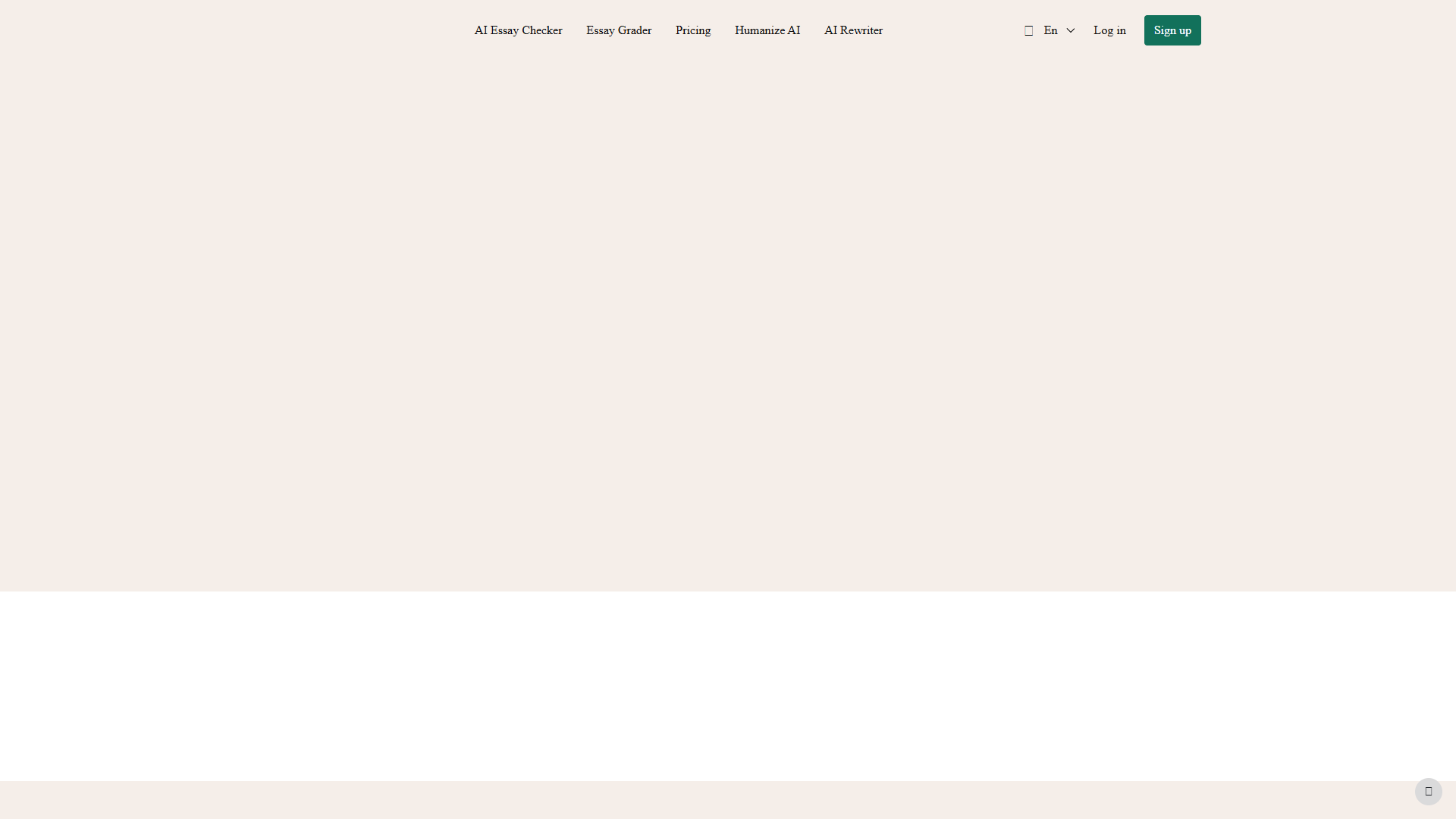The height and width of the screenshot is (819, 1456).
Task: Open the AI Essay Checker page
Action: [518, 30]
